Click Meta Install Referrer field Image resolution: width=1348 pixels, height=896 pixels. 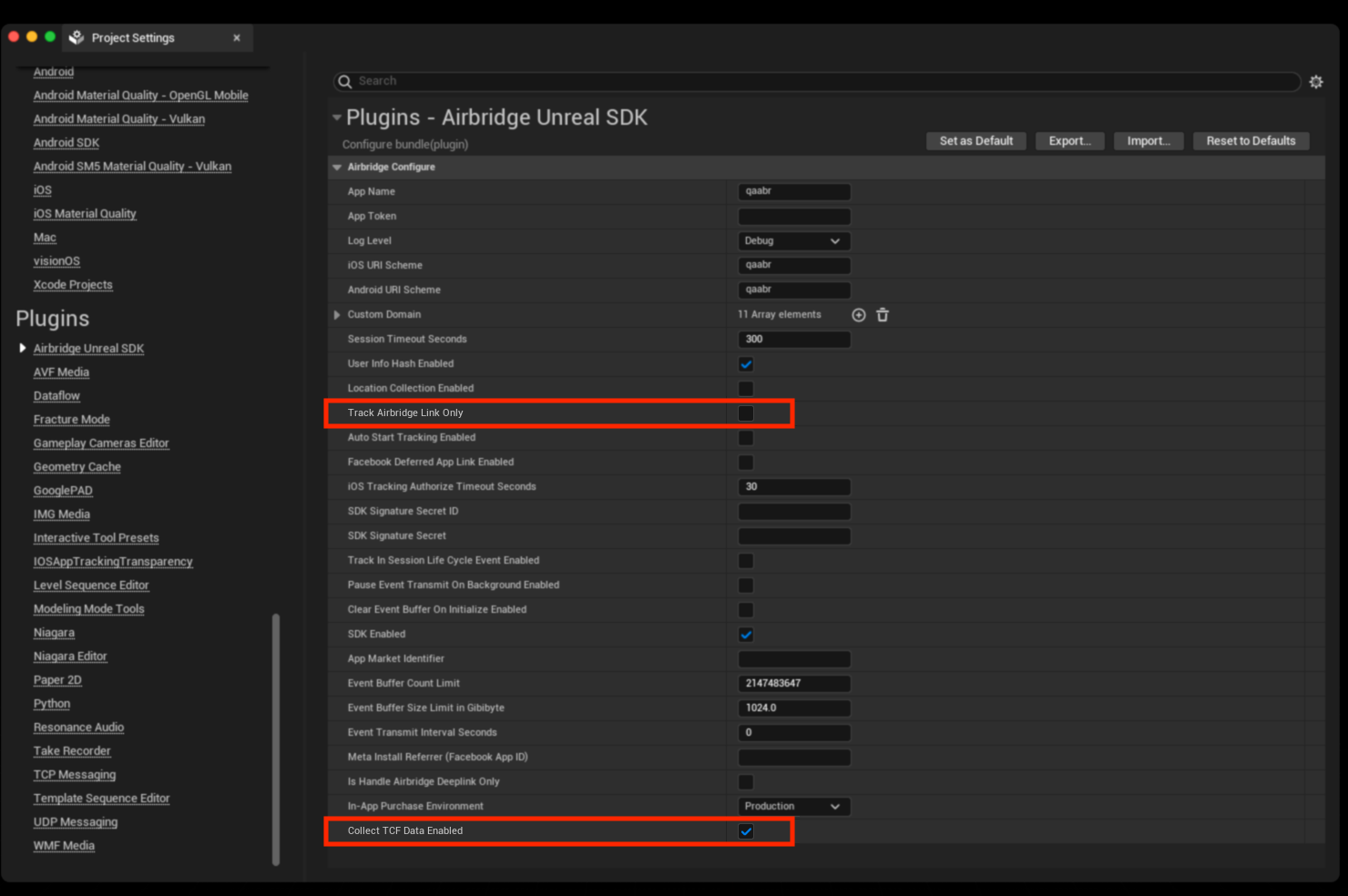tap(794, 758)
